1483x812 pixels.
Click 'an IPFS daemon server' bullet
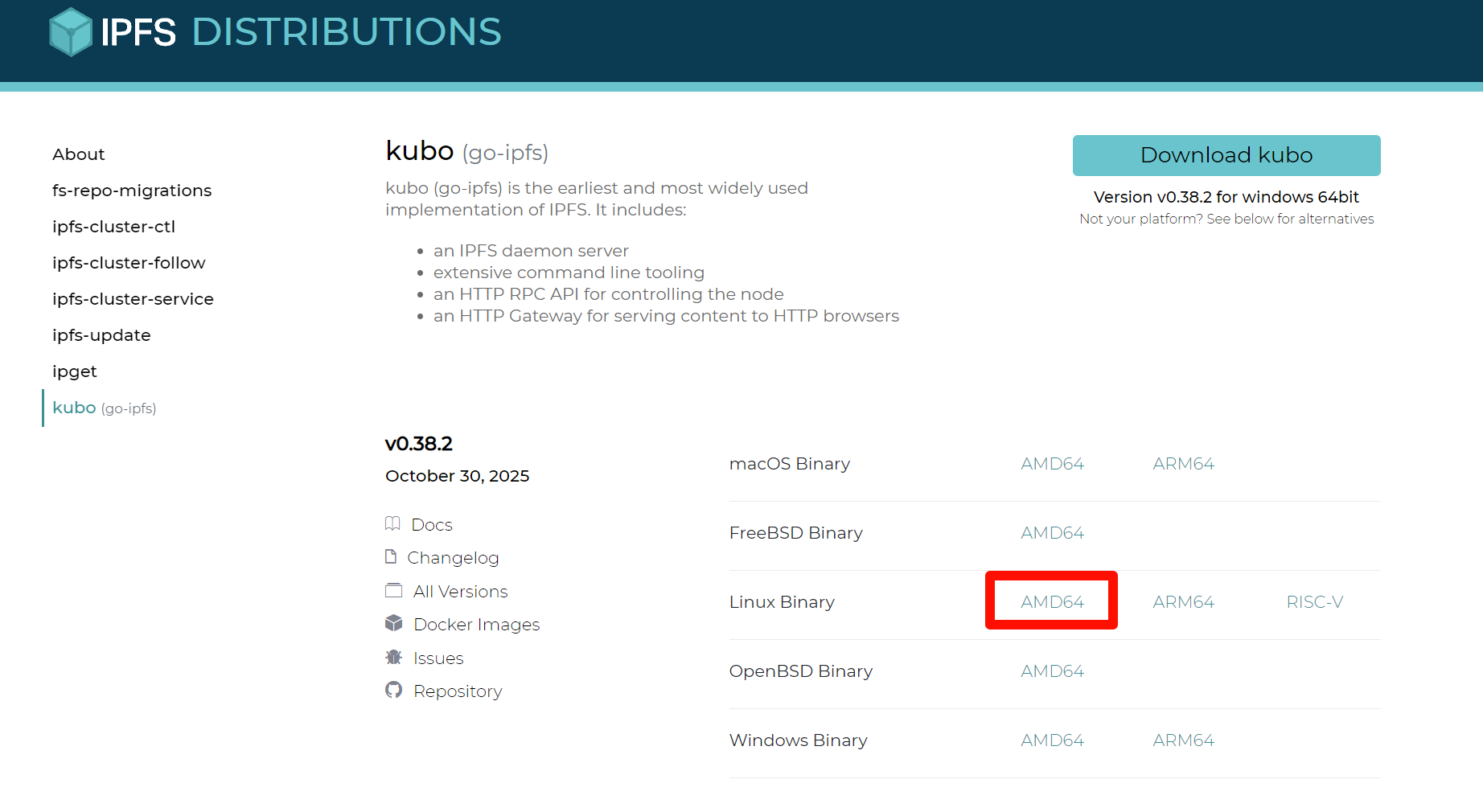coord(531,251)
